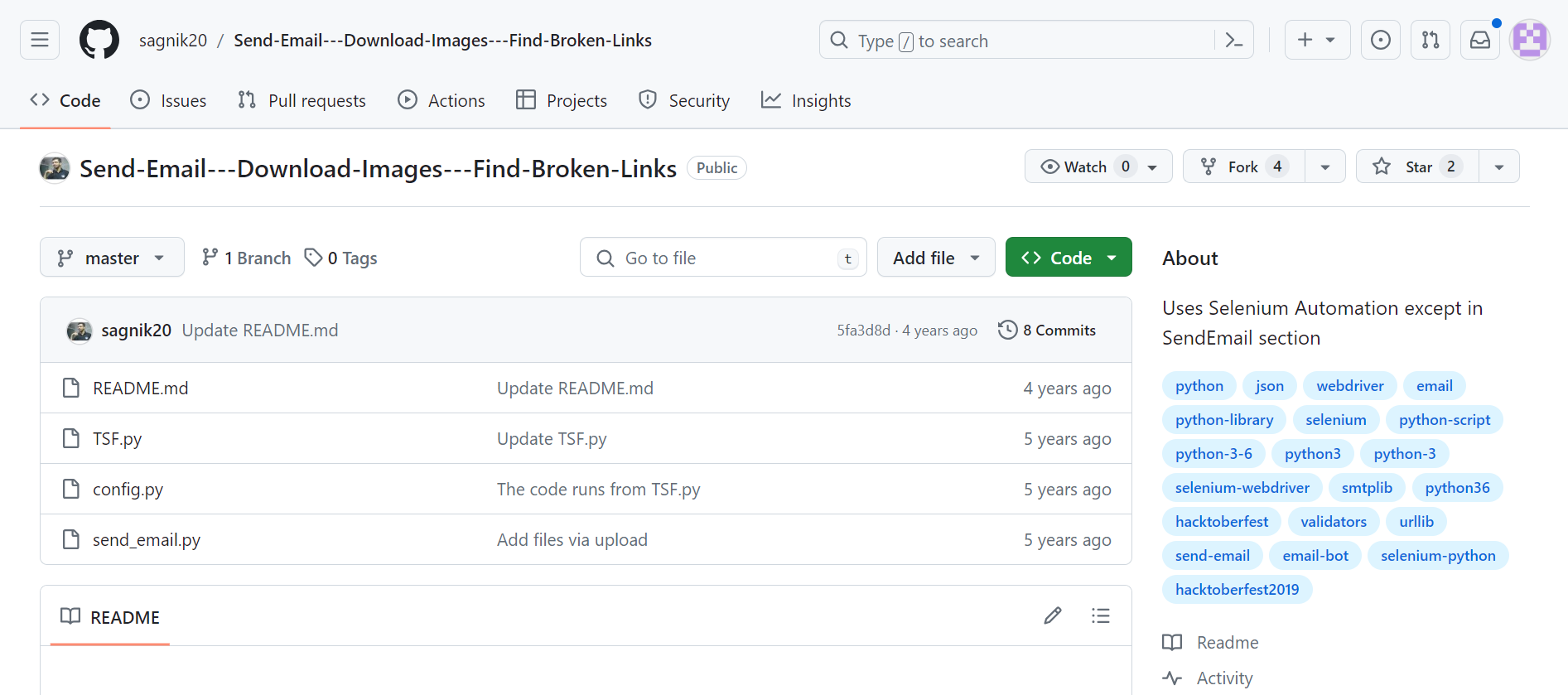This screenshot has width=1568, height=695.
Task: Show the README outline list icon
Action: coord(1100,615)
